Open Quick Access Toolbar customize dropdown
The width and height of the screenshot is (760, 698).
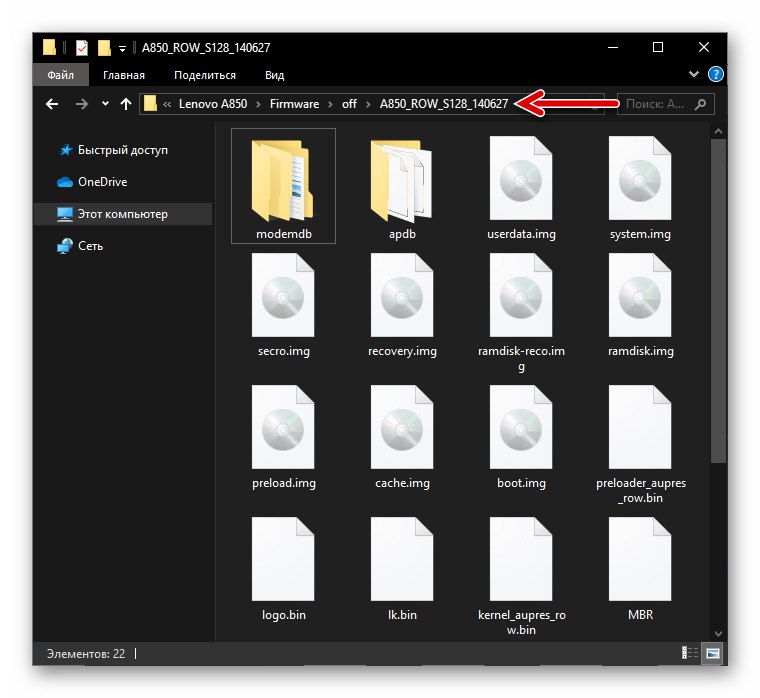pos(123,48)
